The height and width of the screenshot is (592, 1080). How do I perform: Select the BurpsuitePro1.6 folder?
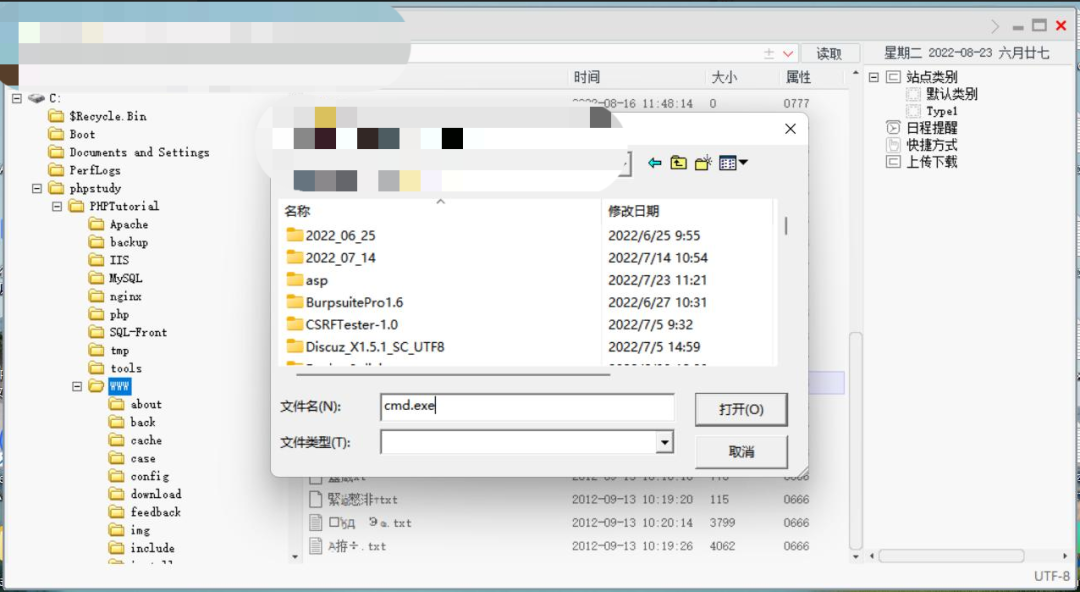click(345, 302)
